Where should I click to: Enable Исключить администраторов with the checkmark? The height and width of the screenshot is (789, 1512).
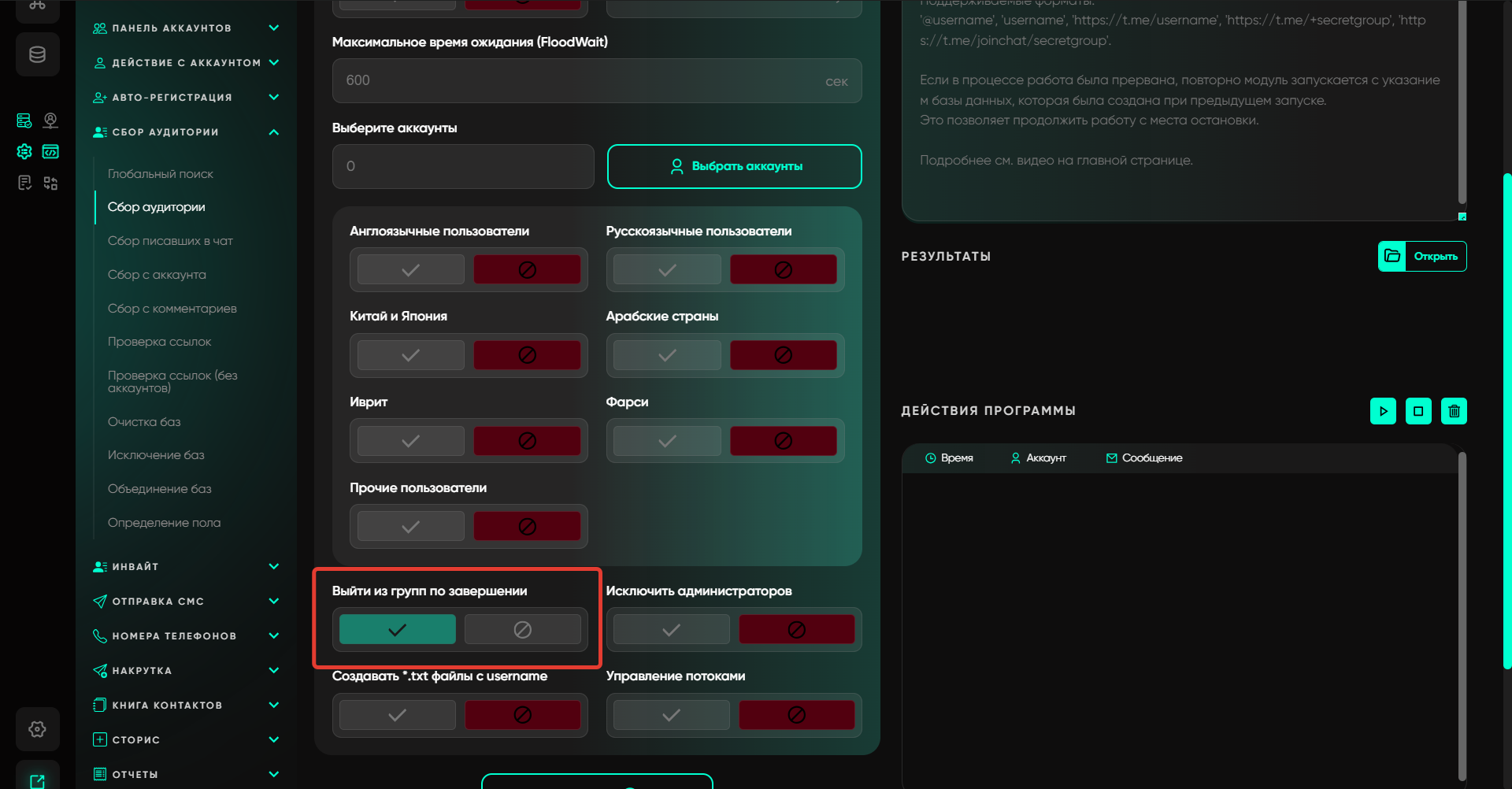click(671, 630)
